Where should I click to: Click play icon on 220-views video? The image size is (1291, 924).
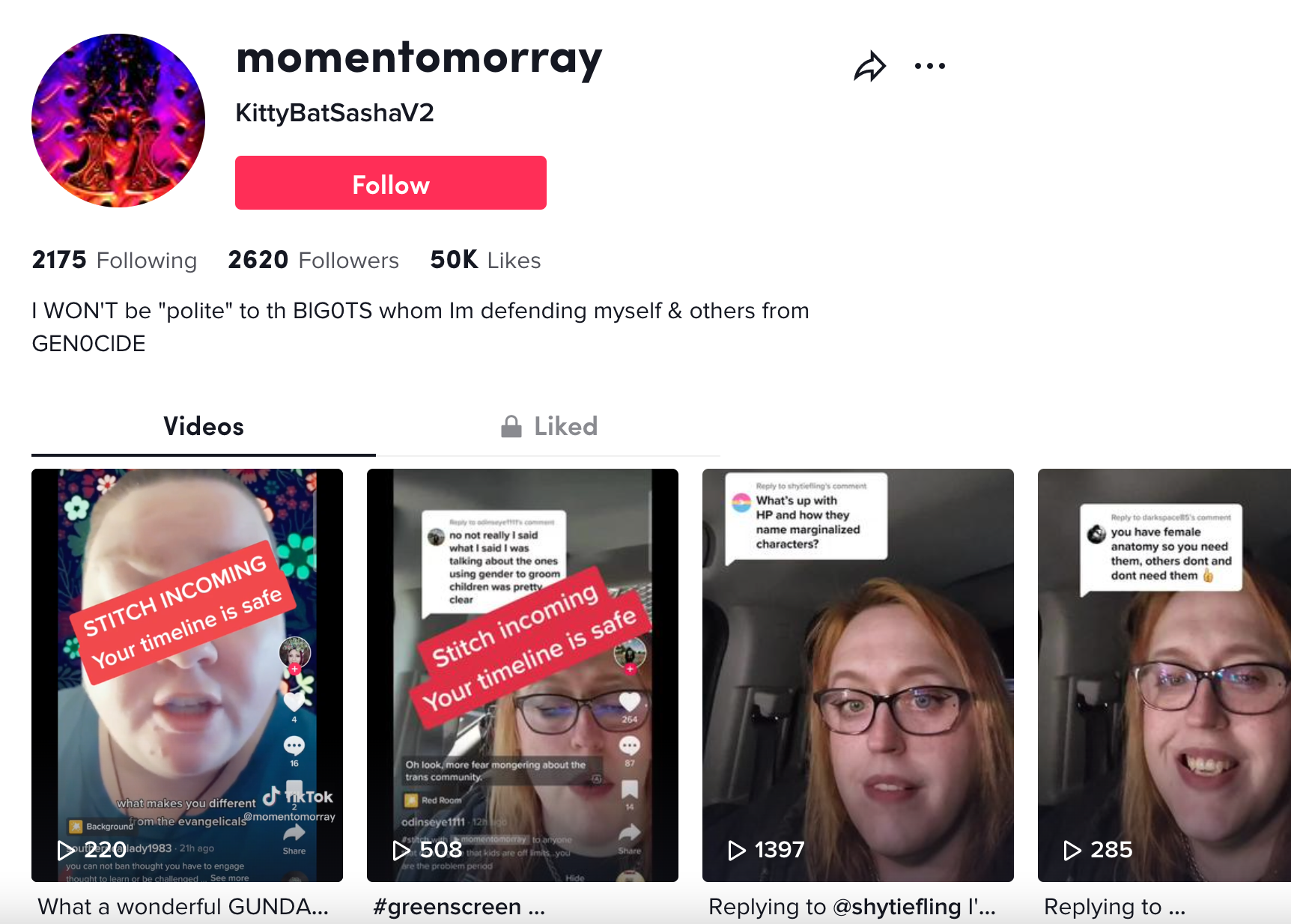(67, 850)
